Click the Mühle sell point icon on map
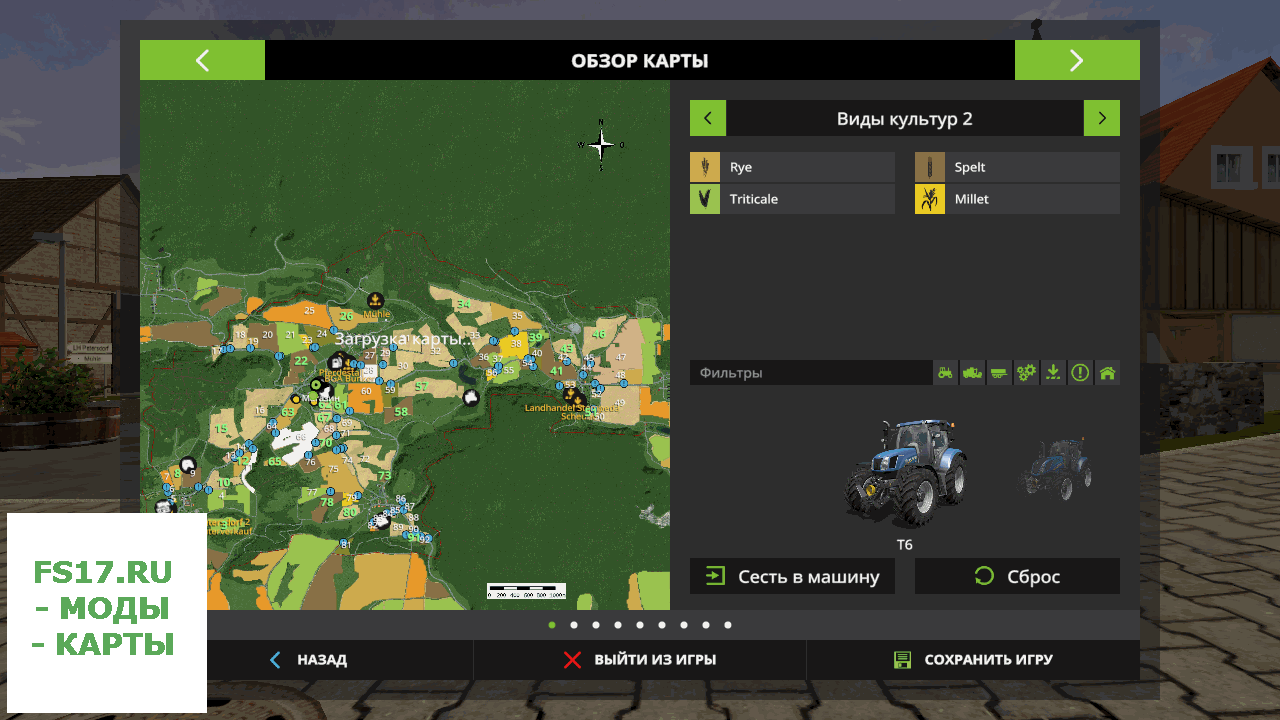Screen dimensions: 1280x720 375,299
